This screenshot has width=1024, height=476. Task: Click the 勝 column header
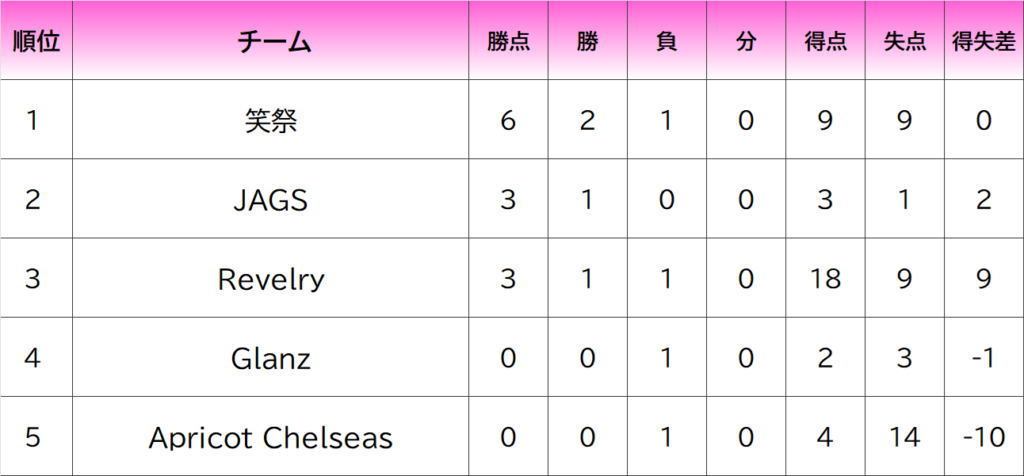(587, 41)
